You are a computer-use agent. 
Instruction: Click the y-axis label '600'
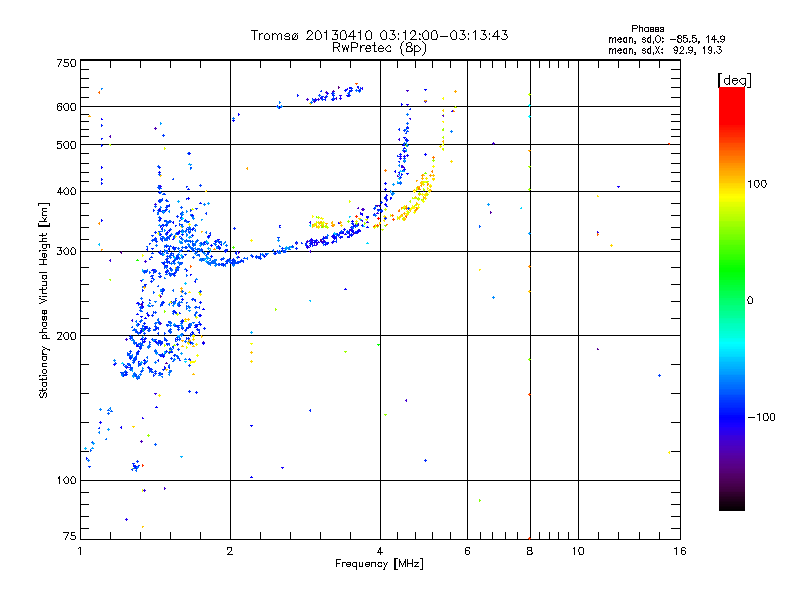point(66,107)
